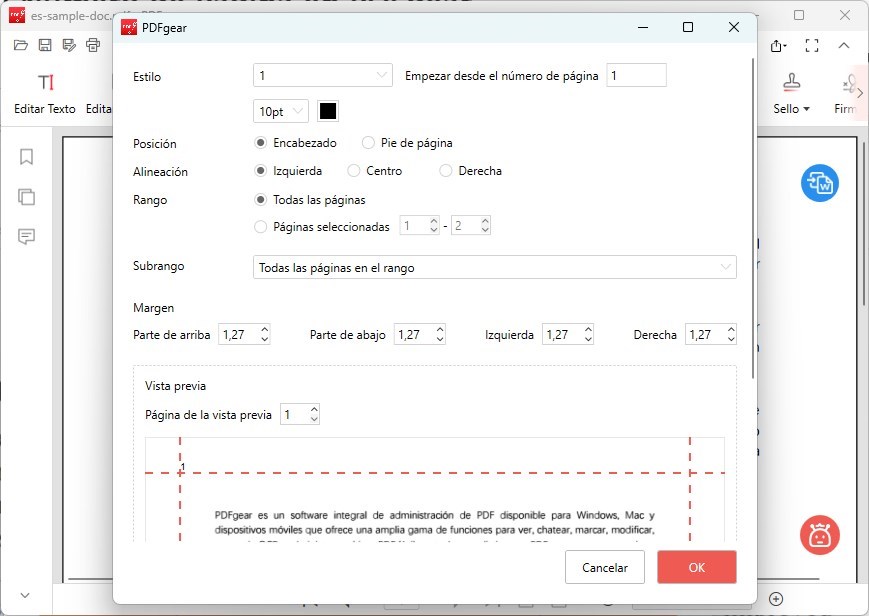
Task: Open the Bookmarks sidebar panel
Action: tap(27, 157)
